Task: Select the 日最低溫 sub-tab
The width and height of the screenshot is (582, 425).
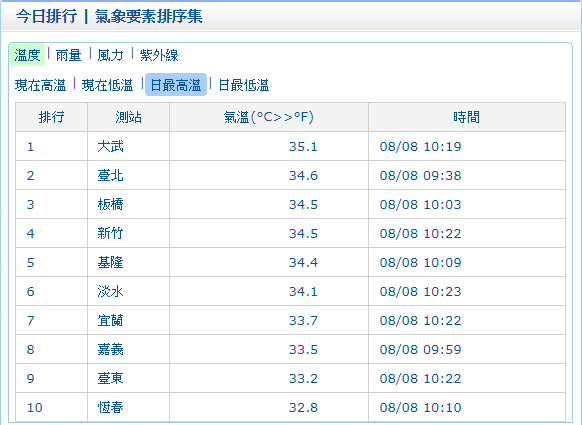Action: coord(243,85)
